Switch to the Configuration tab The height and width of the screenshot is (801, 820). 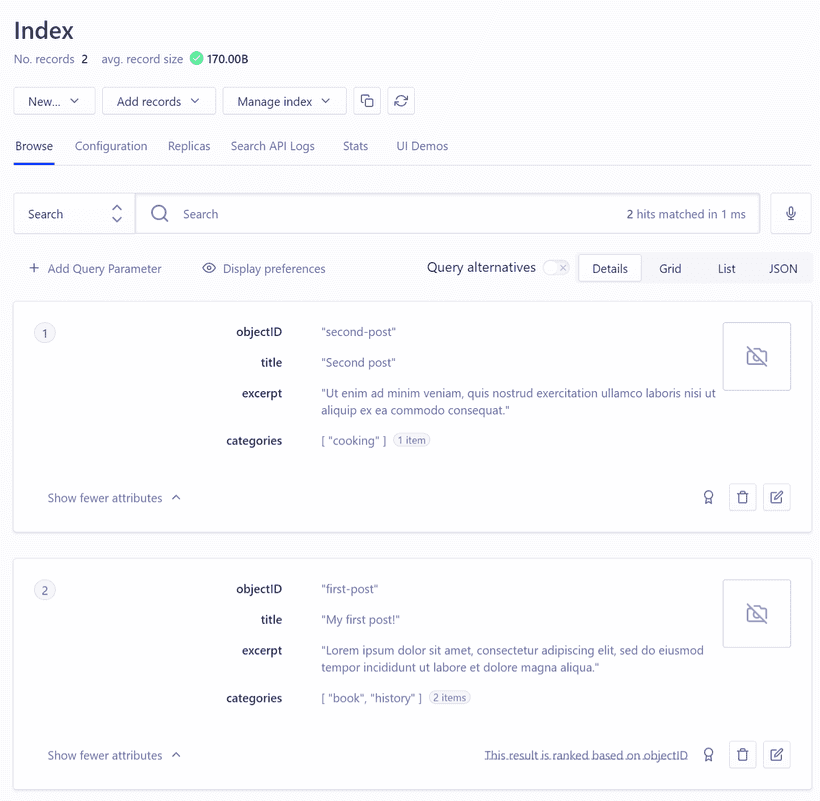point(110,146)
